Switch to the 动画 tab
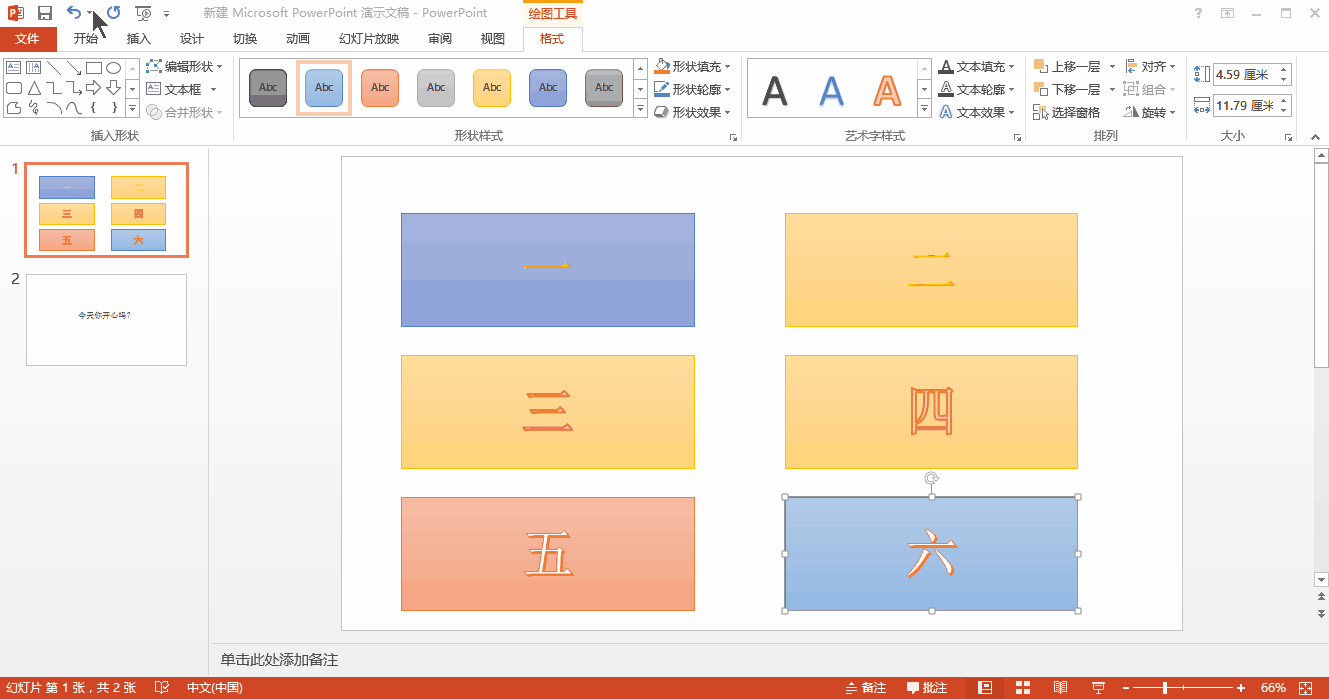This screenshot has height=699, width=1329. coord(297,39)
